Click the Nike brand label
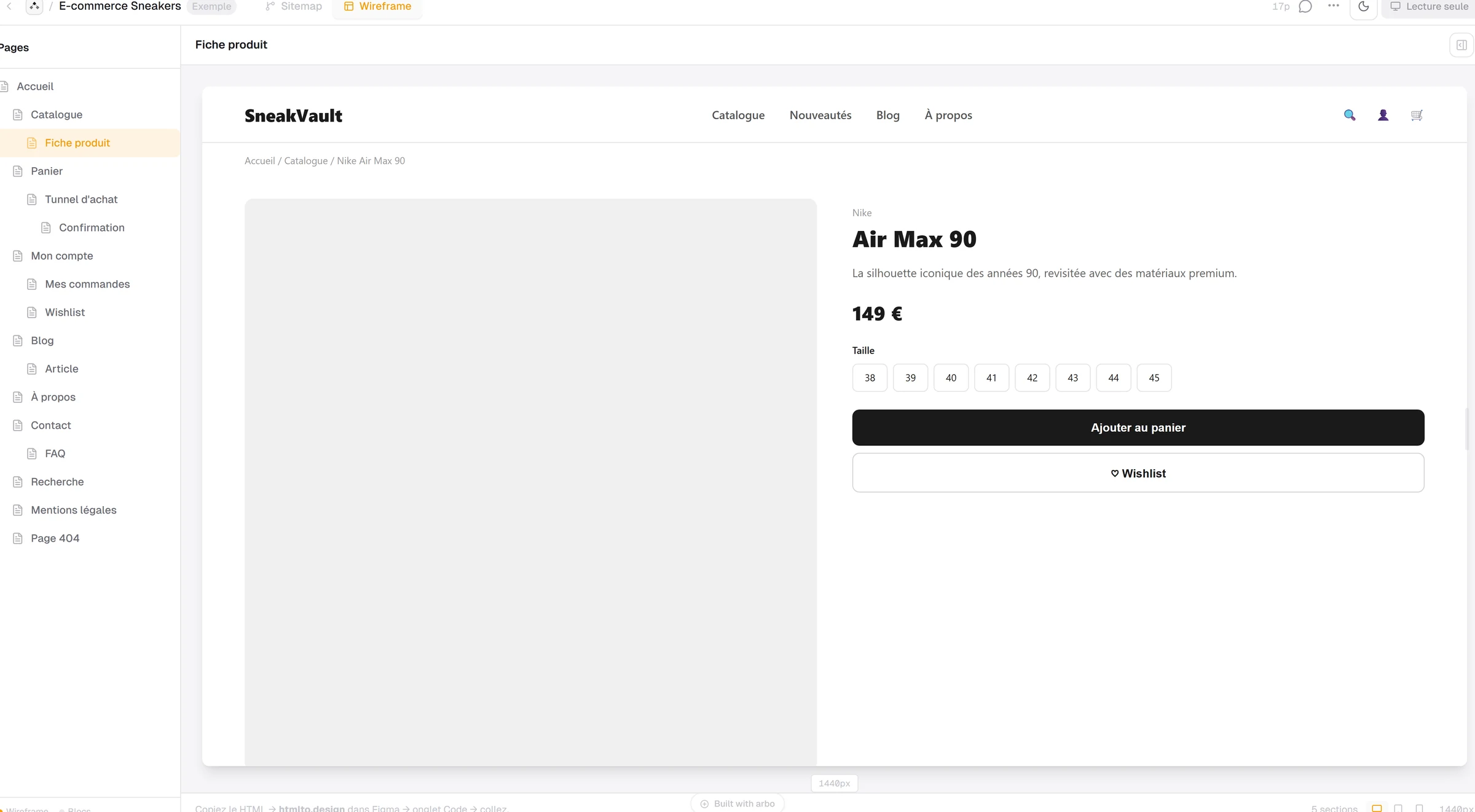 (x=862, y=213)
